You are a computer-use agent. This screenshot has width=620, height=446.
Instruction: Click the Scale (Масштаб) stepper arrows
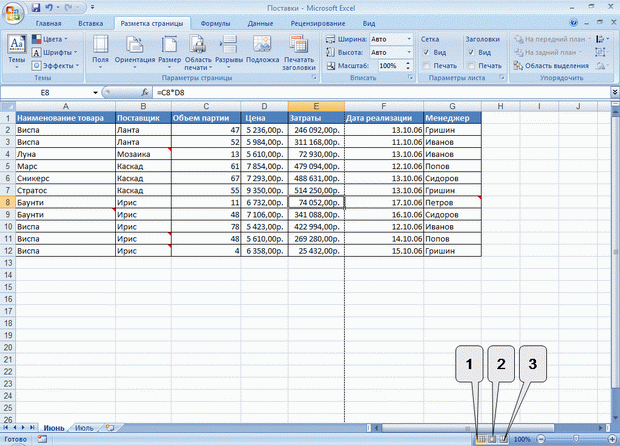tap(408, 66)
